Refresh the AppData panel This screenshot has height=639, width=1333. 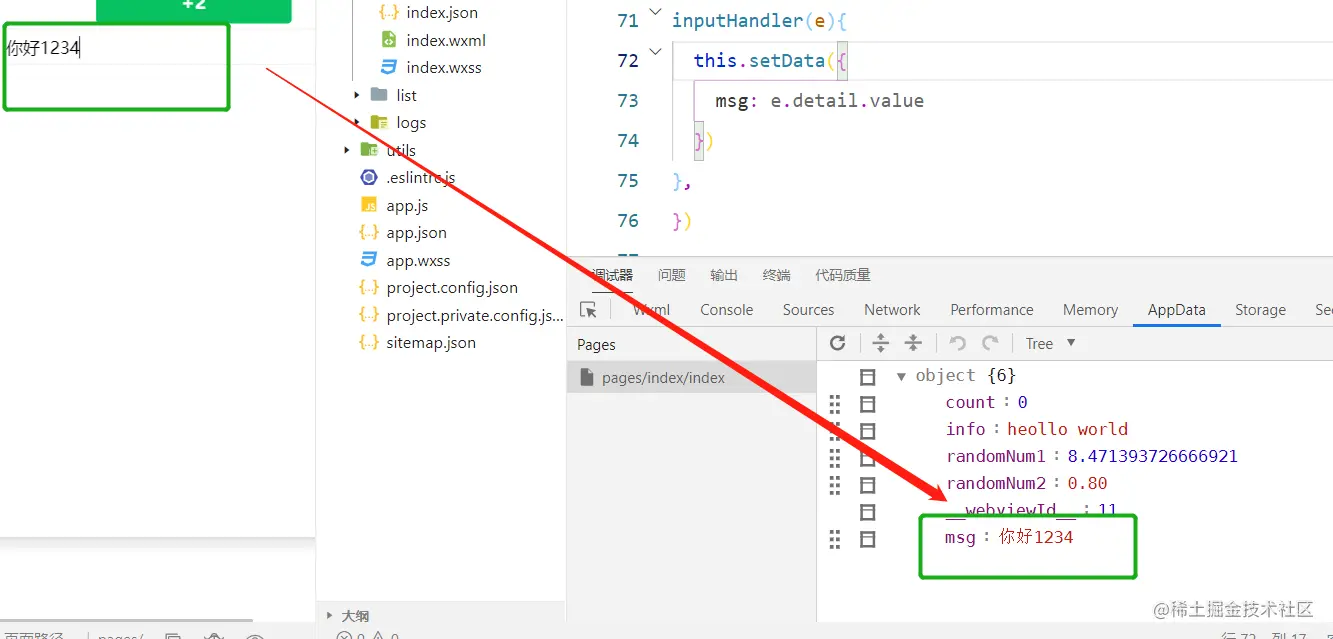pyautogui.click(x=838, y=343)
